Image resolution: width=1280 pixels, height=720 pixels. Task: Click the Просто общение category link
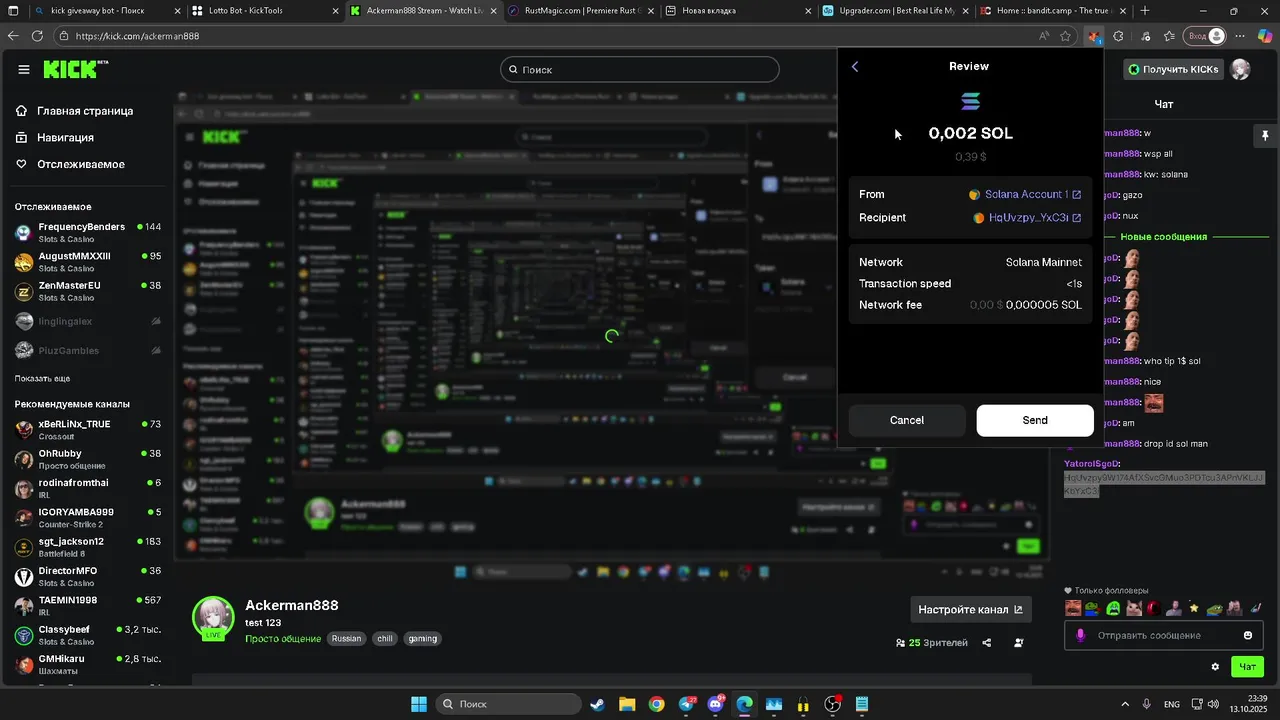click(x=283, y=639)
